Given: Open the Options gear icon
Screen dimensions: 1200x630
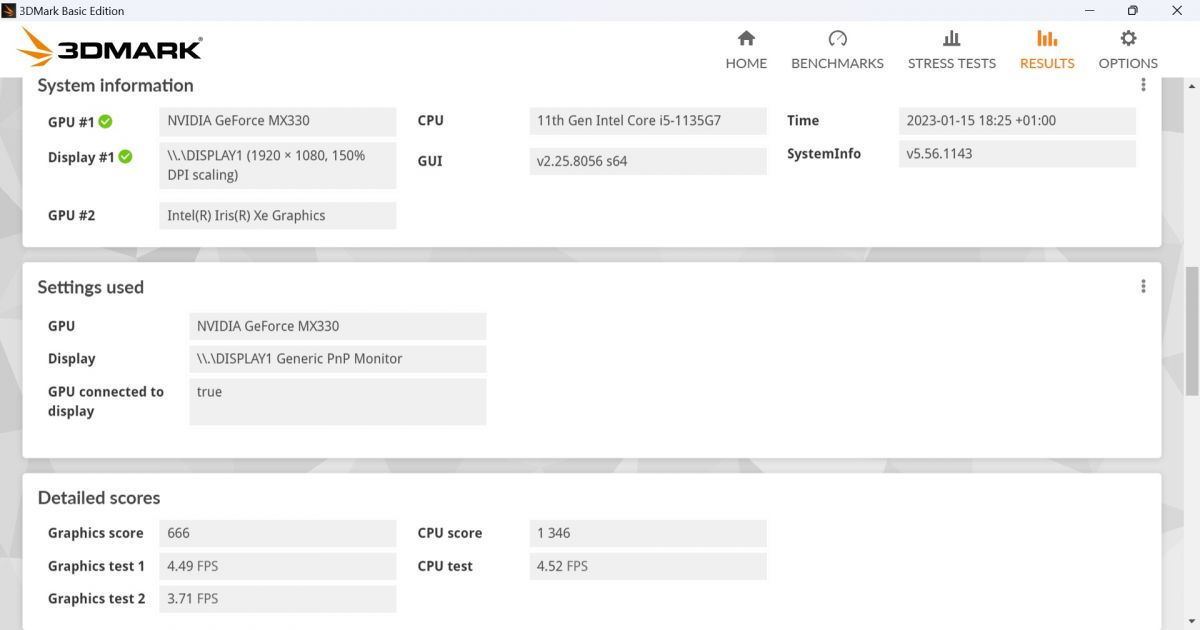Looking at the screenshot, I should tap(1128, 39).
